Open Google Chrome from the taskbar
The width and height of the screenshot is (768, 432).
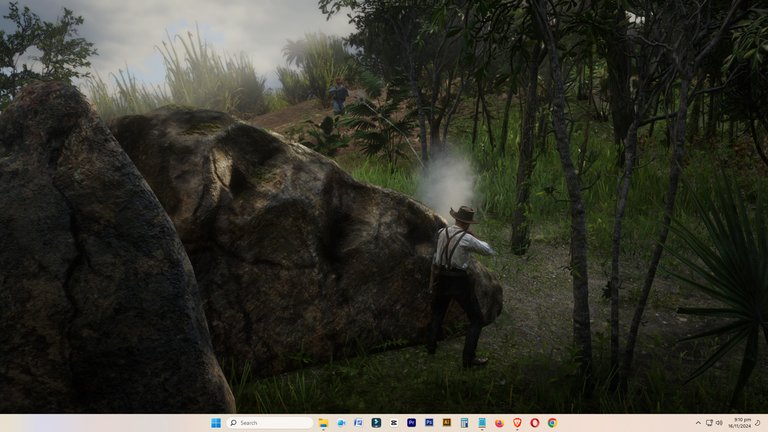point(552,423)
